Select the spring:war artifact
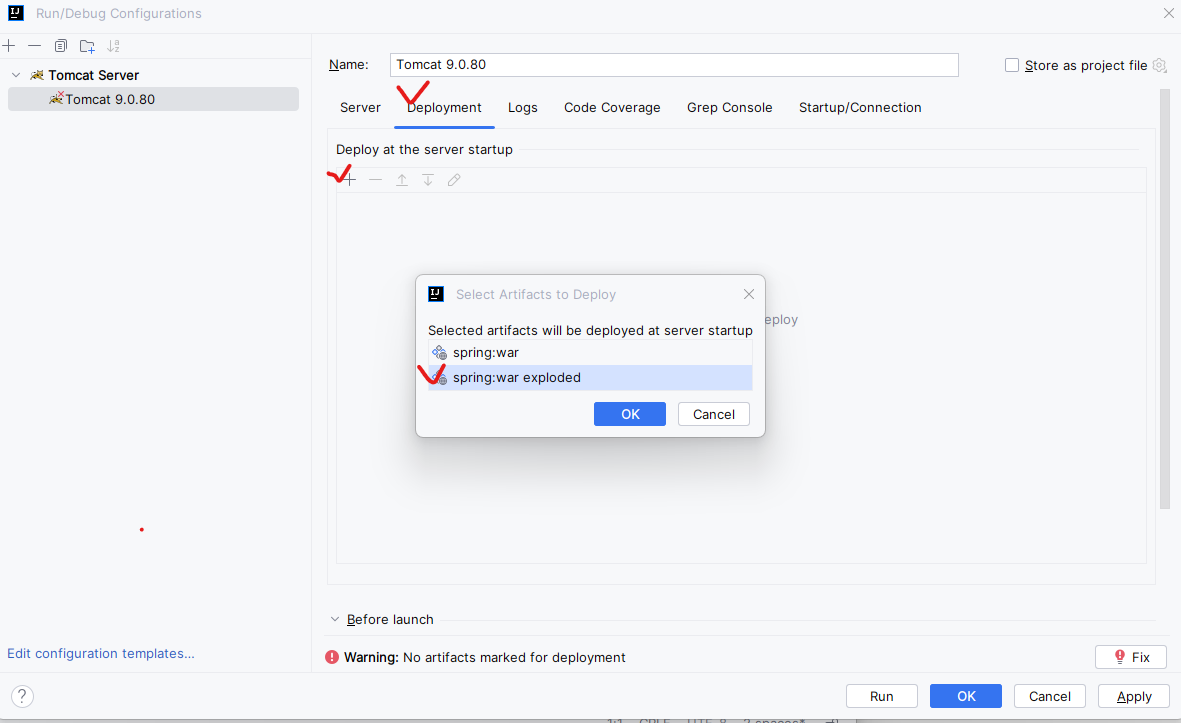 (590, 352)
